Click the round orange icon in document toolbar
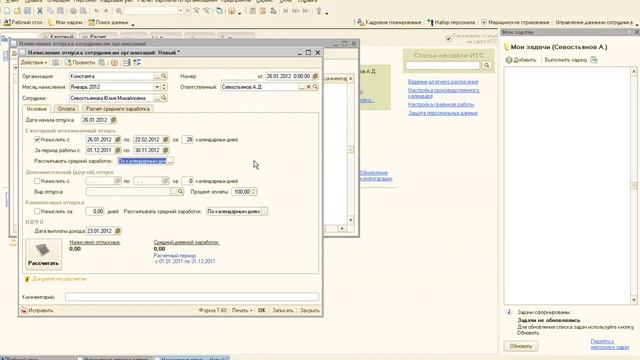This screenshot has height=360, width=640. (115, 62)
